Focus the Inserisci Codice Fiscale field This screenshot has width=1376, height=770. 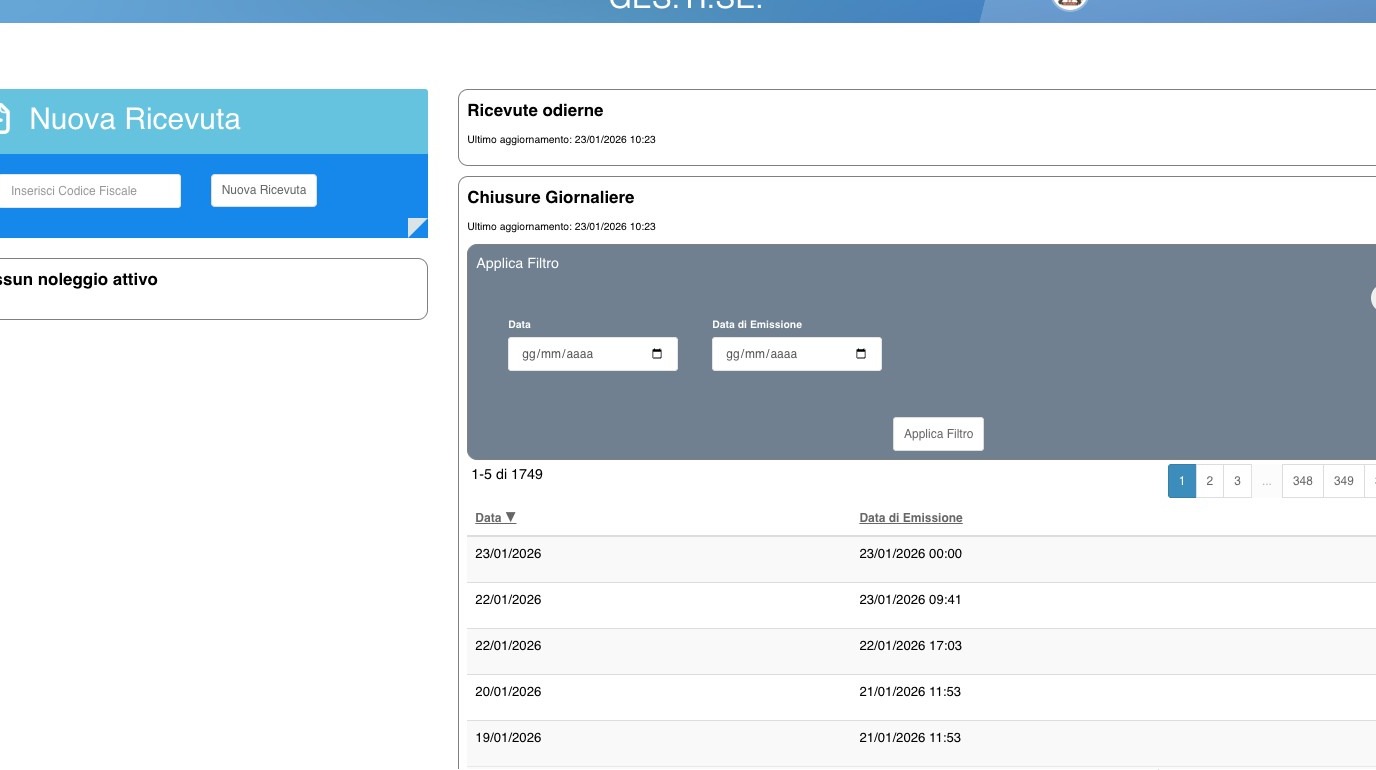coord(88,191)
